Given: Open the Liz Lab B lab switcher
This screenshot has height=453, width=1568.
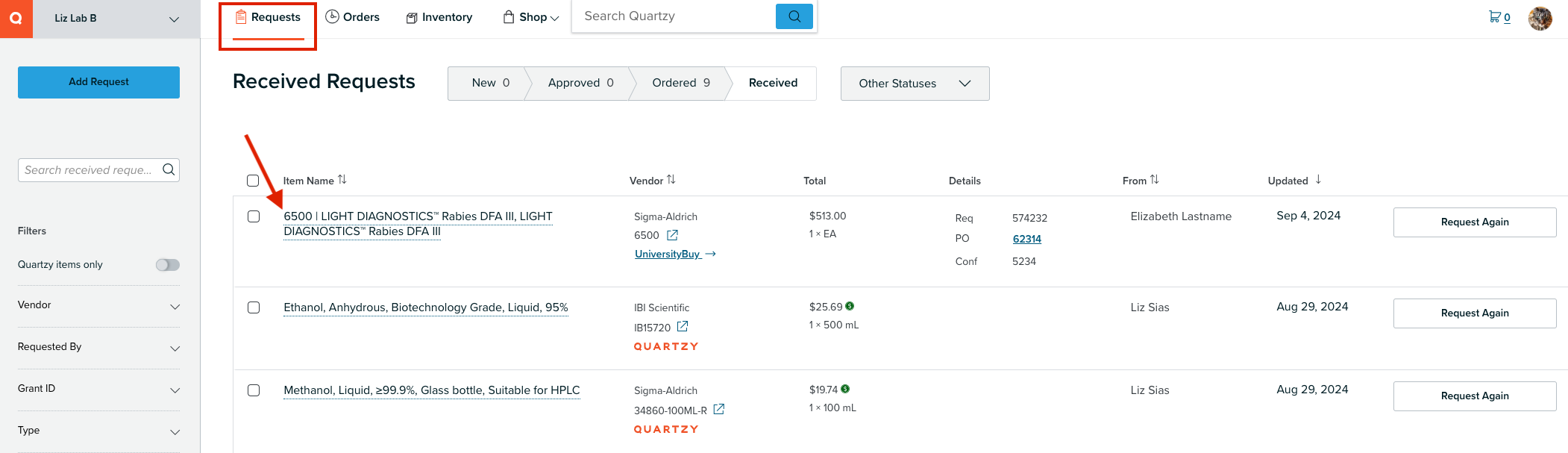Looking at the screenshot, I should (x=116, y=19).
